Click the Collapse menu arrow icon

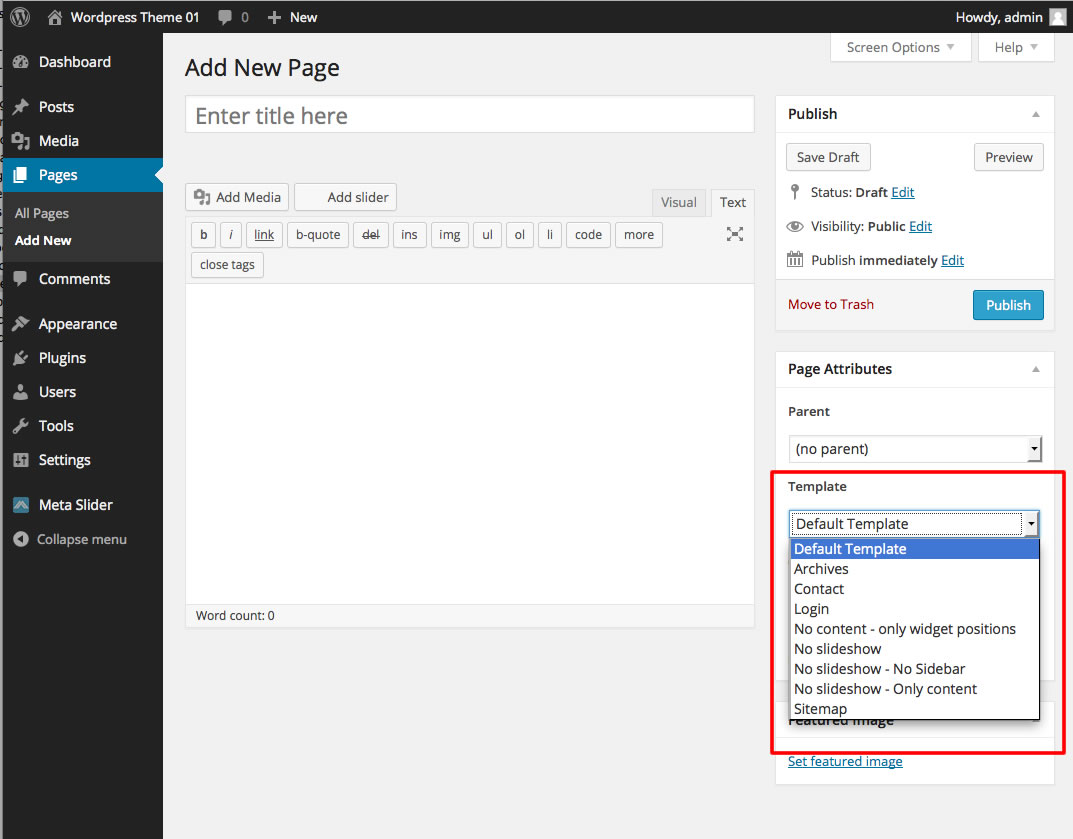point(21,539)
